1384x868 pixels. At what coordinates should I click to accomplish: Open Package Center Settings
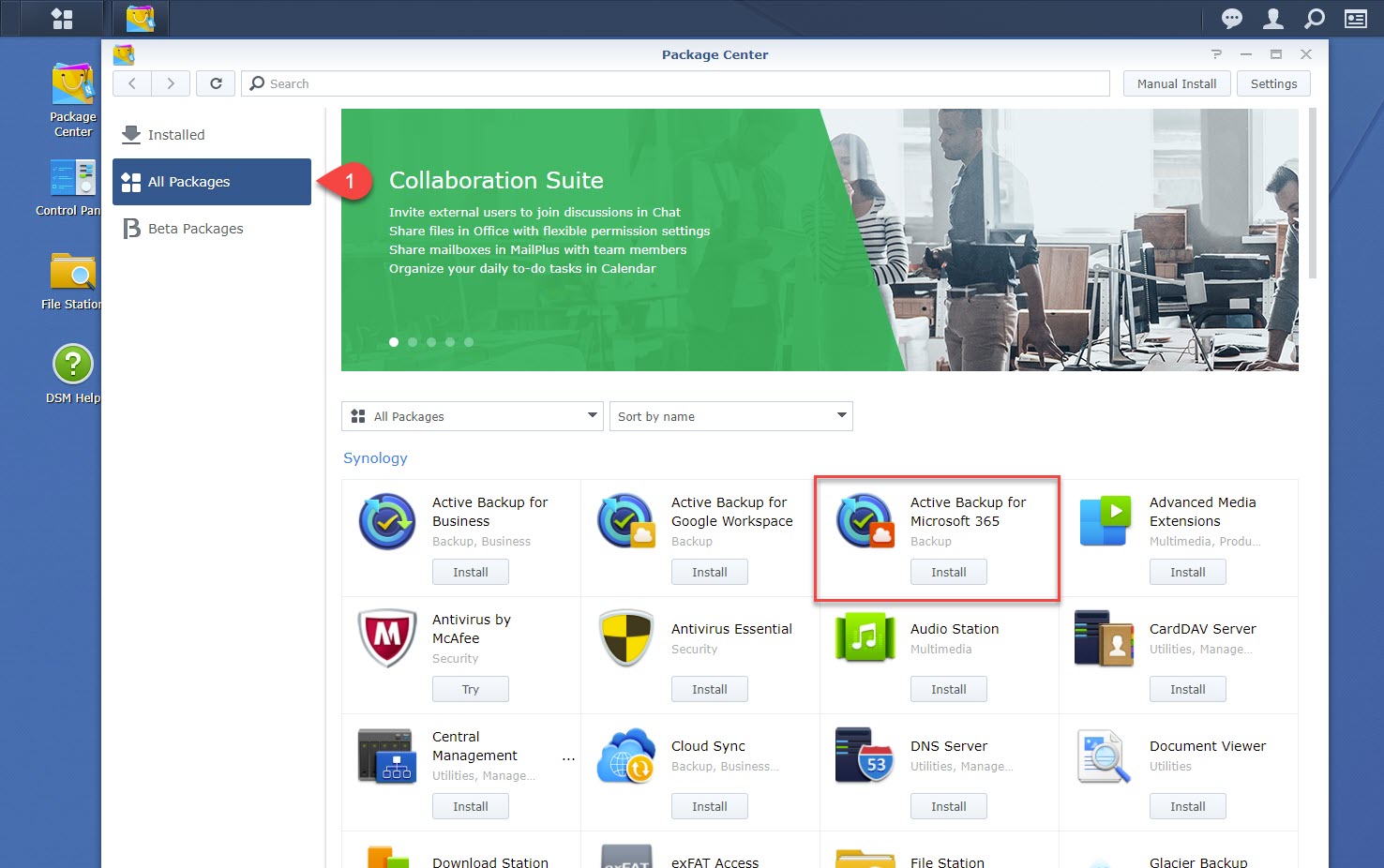pyautogui.click(x=1273, y=83)
